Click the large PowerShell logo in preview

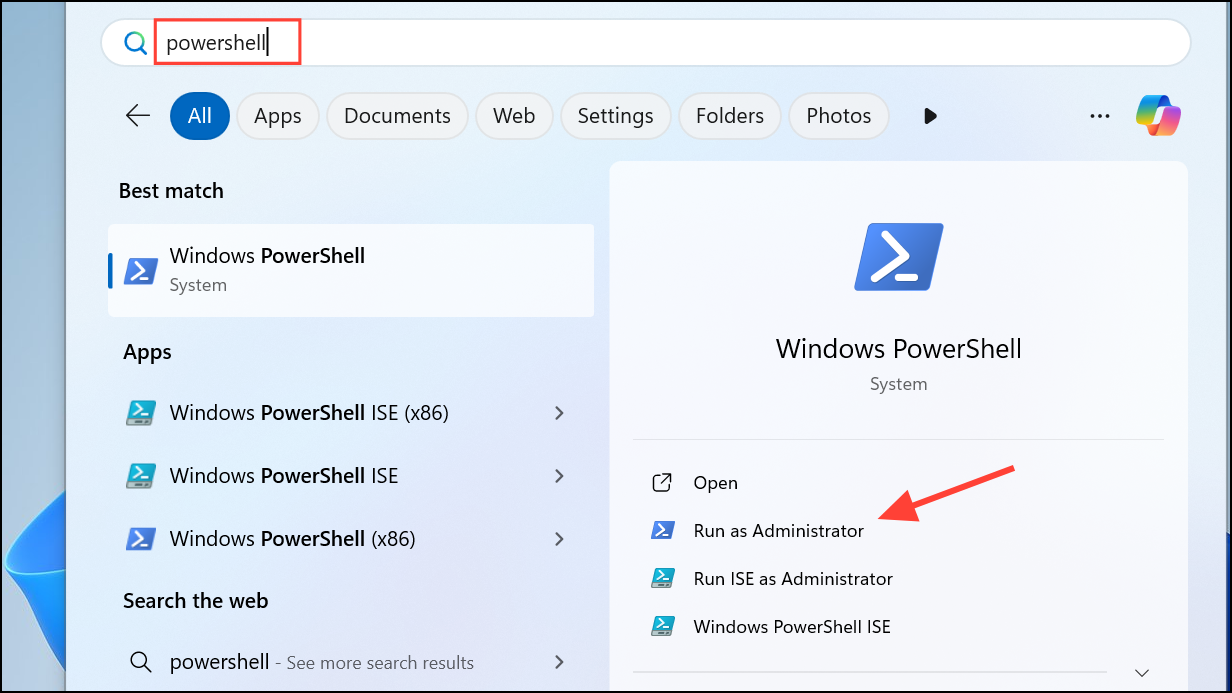898,257
